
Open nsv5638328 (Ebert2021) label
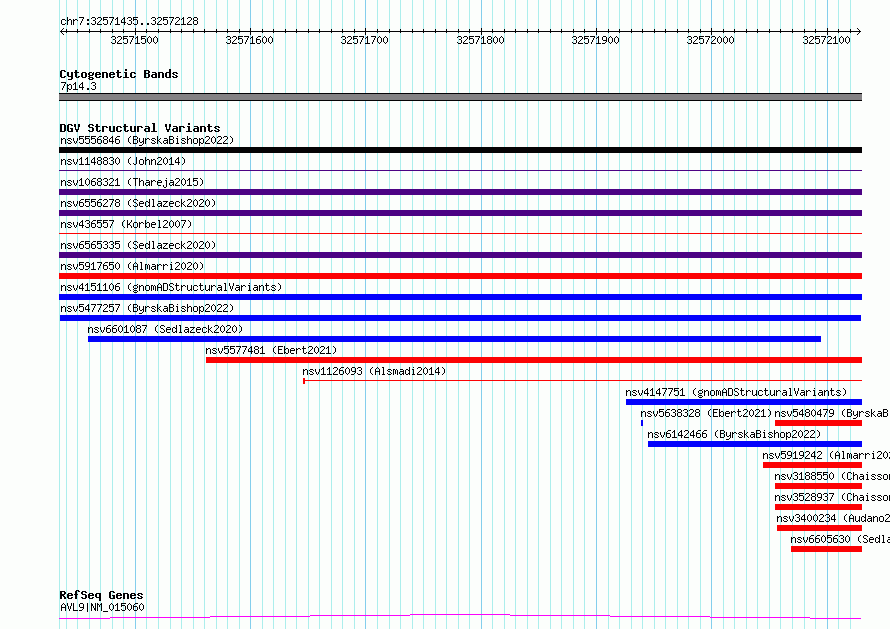707,413
